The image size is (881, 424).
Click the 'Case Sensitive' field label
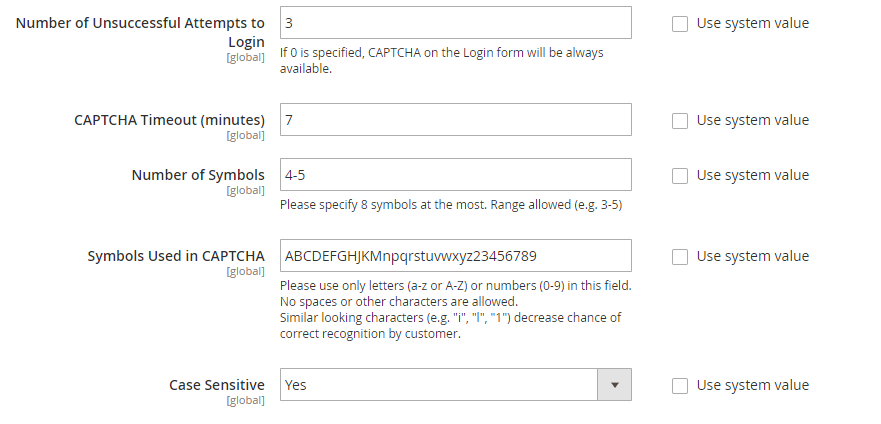tap(217, 385)
